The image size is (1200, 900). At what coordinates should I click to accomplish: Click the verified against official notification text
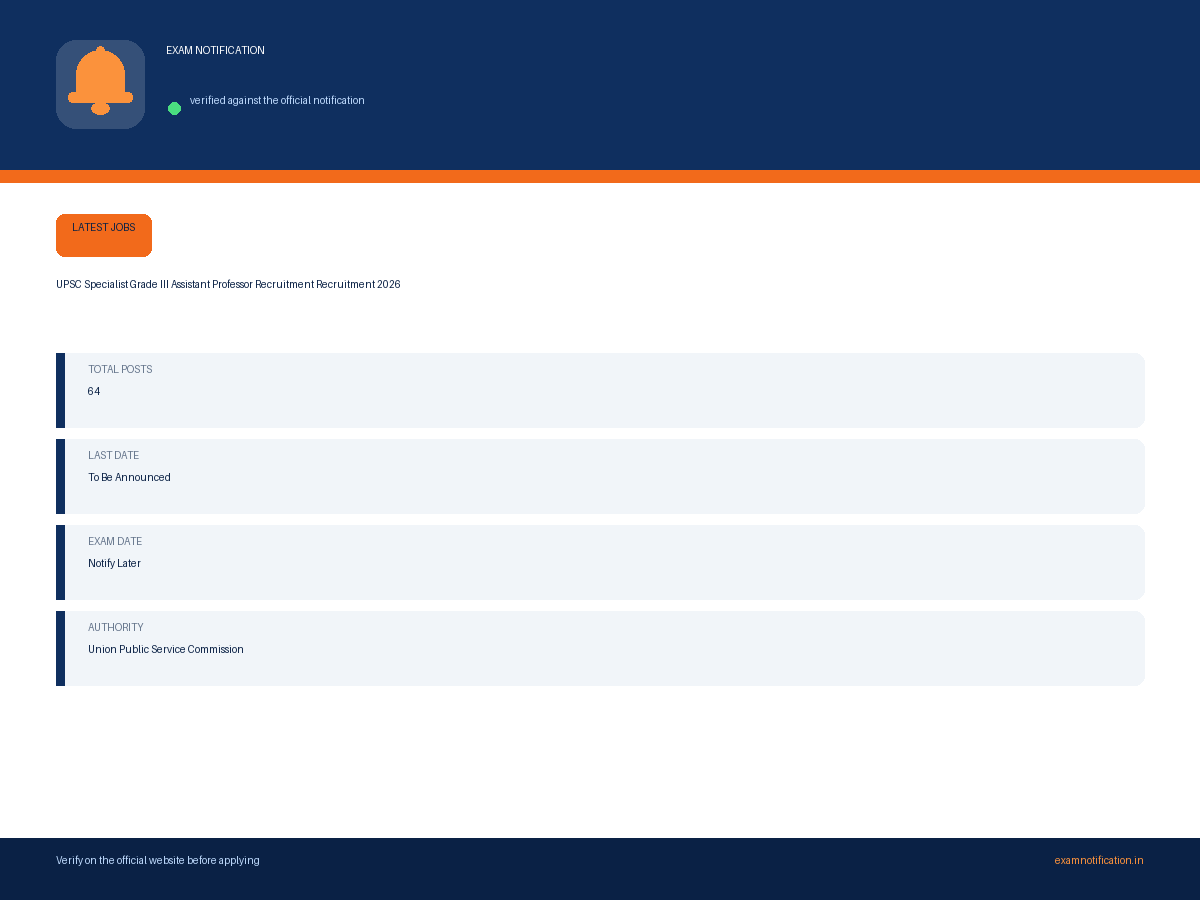coord(277,100)
